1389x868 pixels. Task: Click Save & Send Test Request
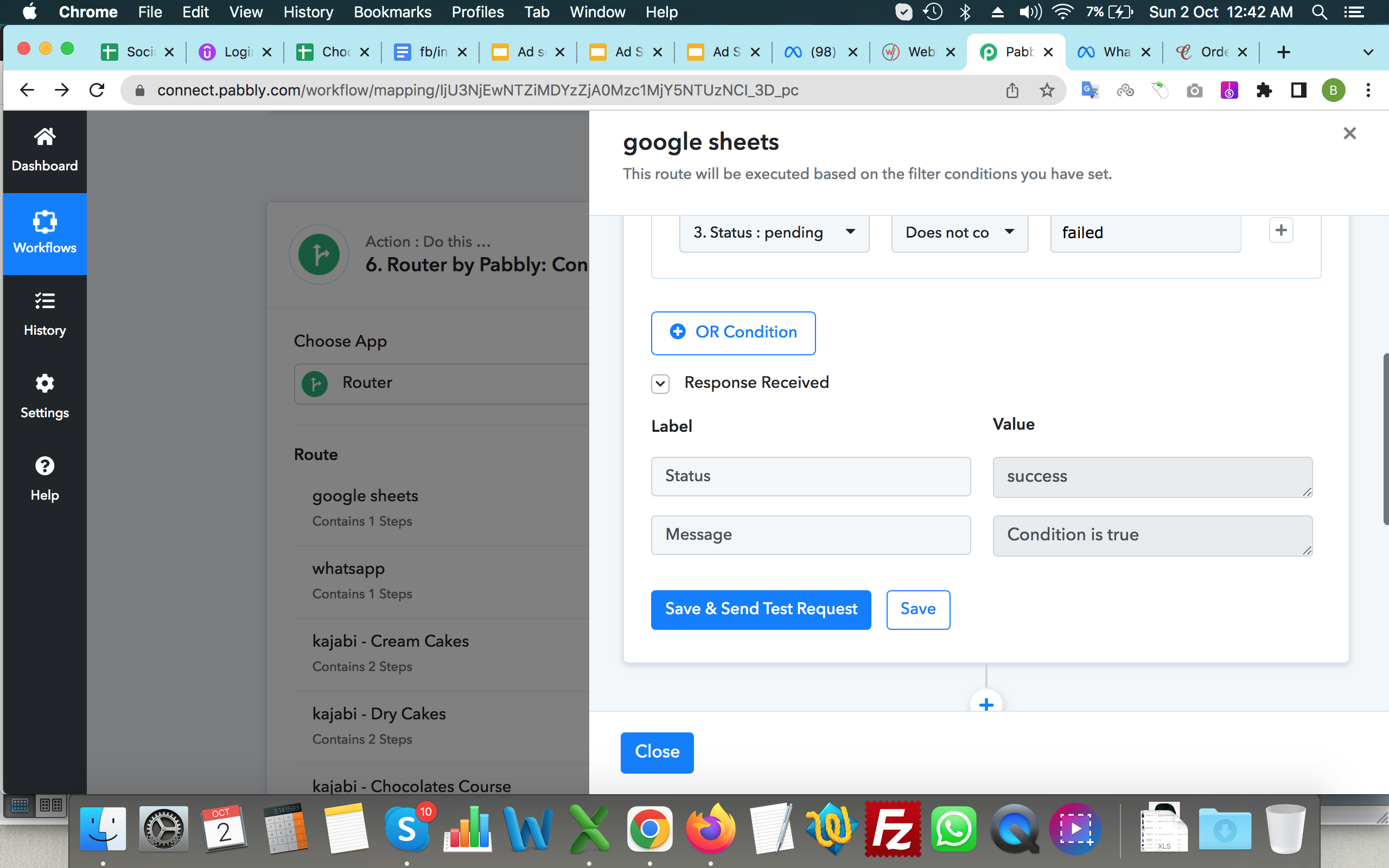(x=761, y=609)
